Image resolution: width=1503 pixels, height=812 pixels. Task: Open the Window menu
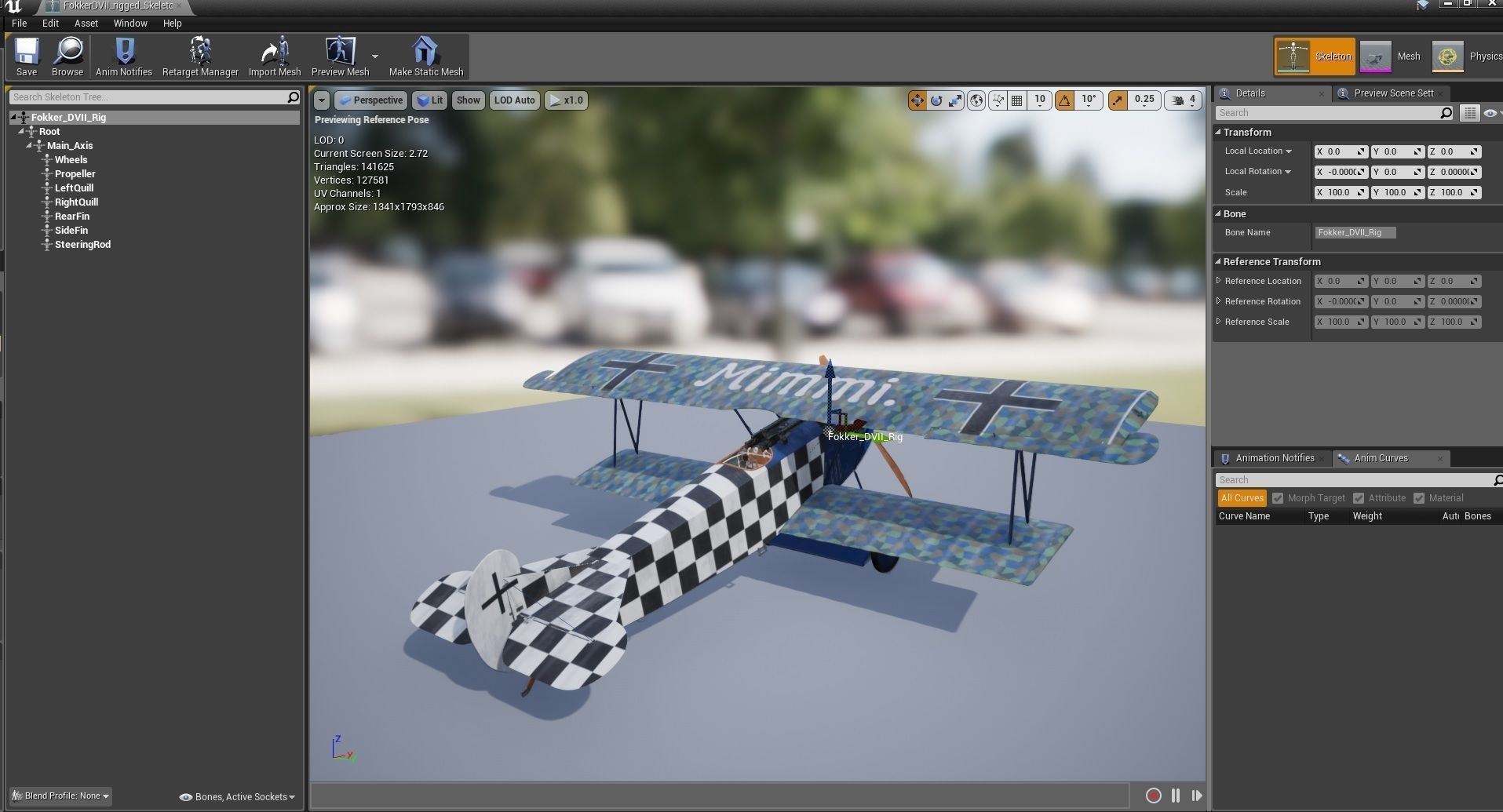pyautogui.click(x=130, y=24)
